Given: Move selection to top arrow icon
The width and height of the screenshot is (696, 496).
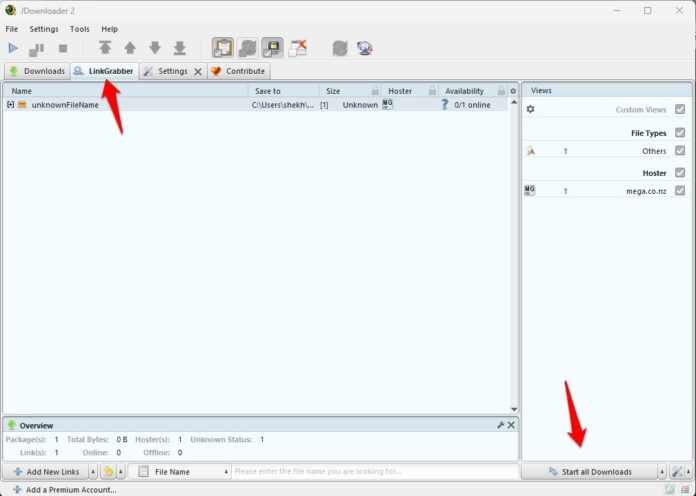Looking at the screenshot, I should coord(105,48).
